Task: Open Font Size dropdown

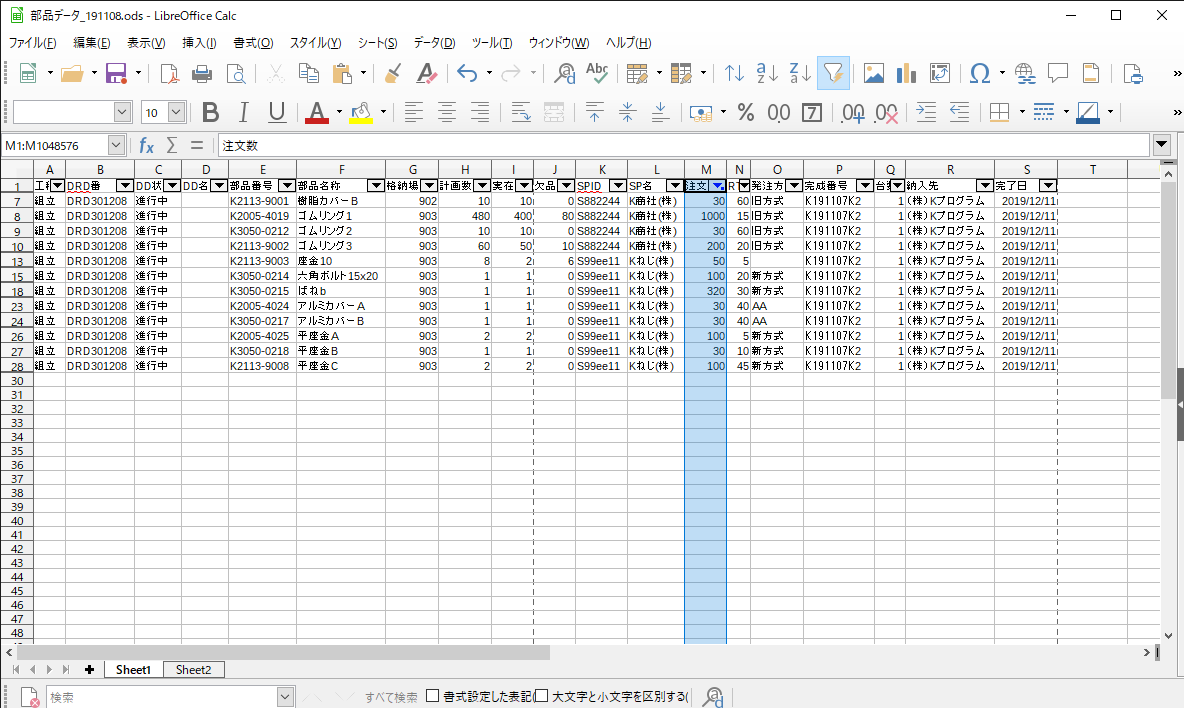Action: [176, 112]
